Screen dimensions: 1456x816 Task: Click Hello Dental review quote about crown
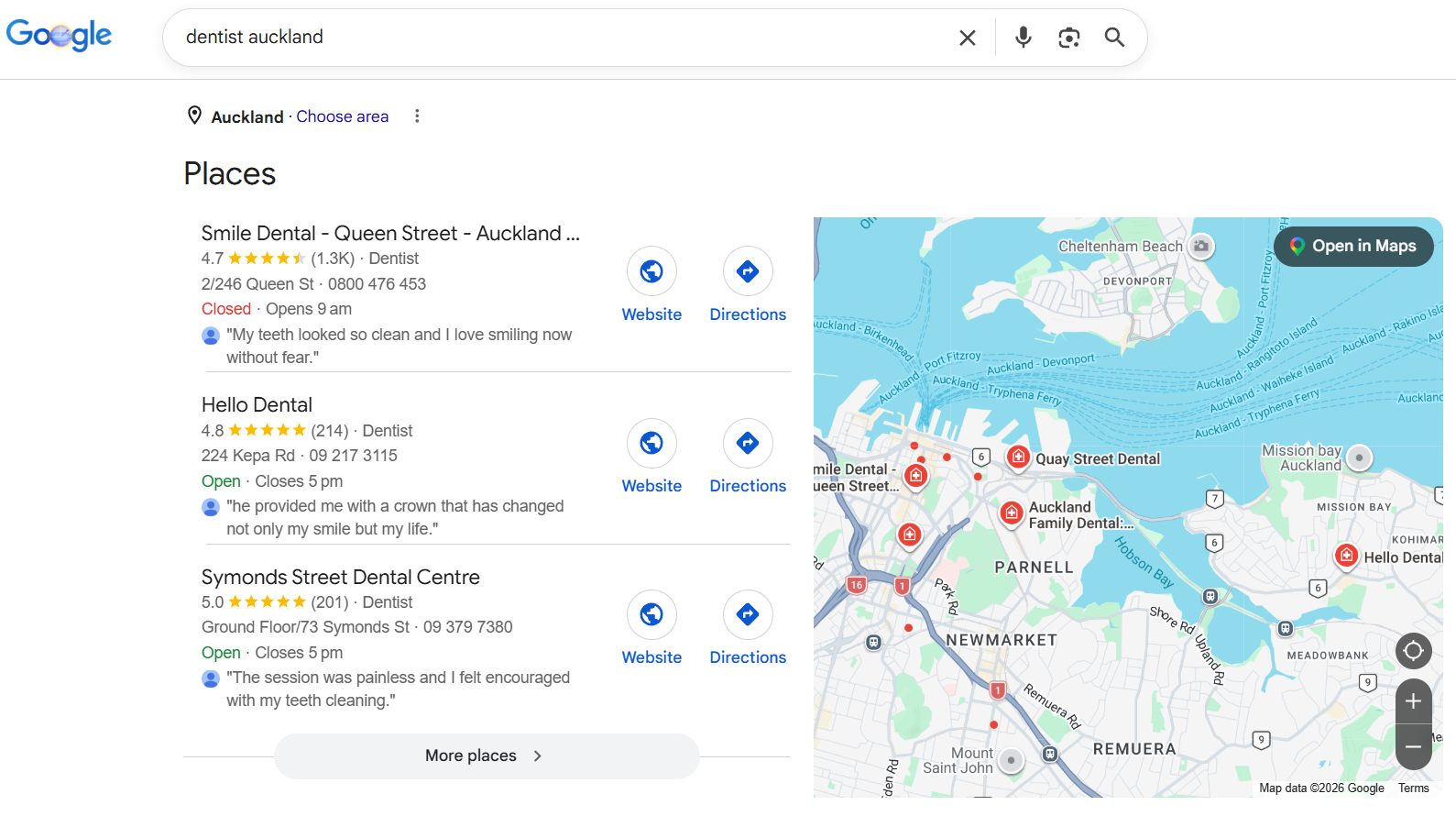pos(395,517)
